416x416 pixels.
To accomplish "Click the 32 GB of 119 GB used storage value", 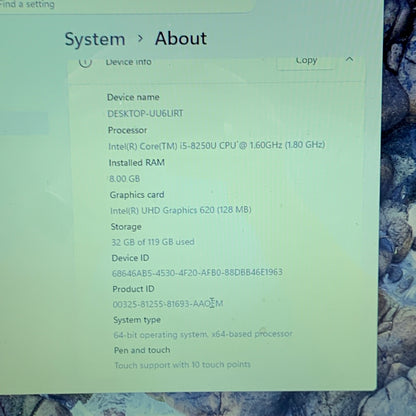I will (x=153, y=242).
